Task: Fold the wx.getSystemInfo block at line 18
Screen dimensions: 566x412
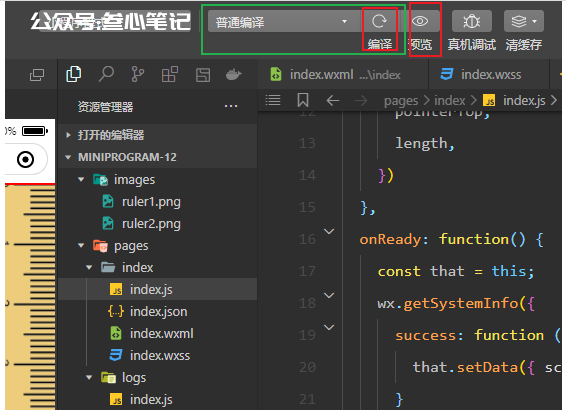Action: [329, 295]
